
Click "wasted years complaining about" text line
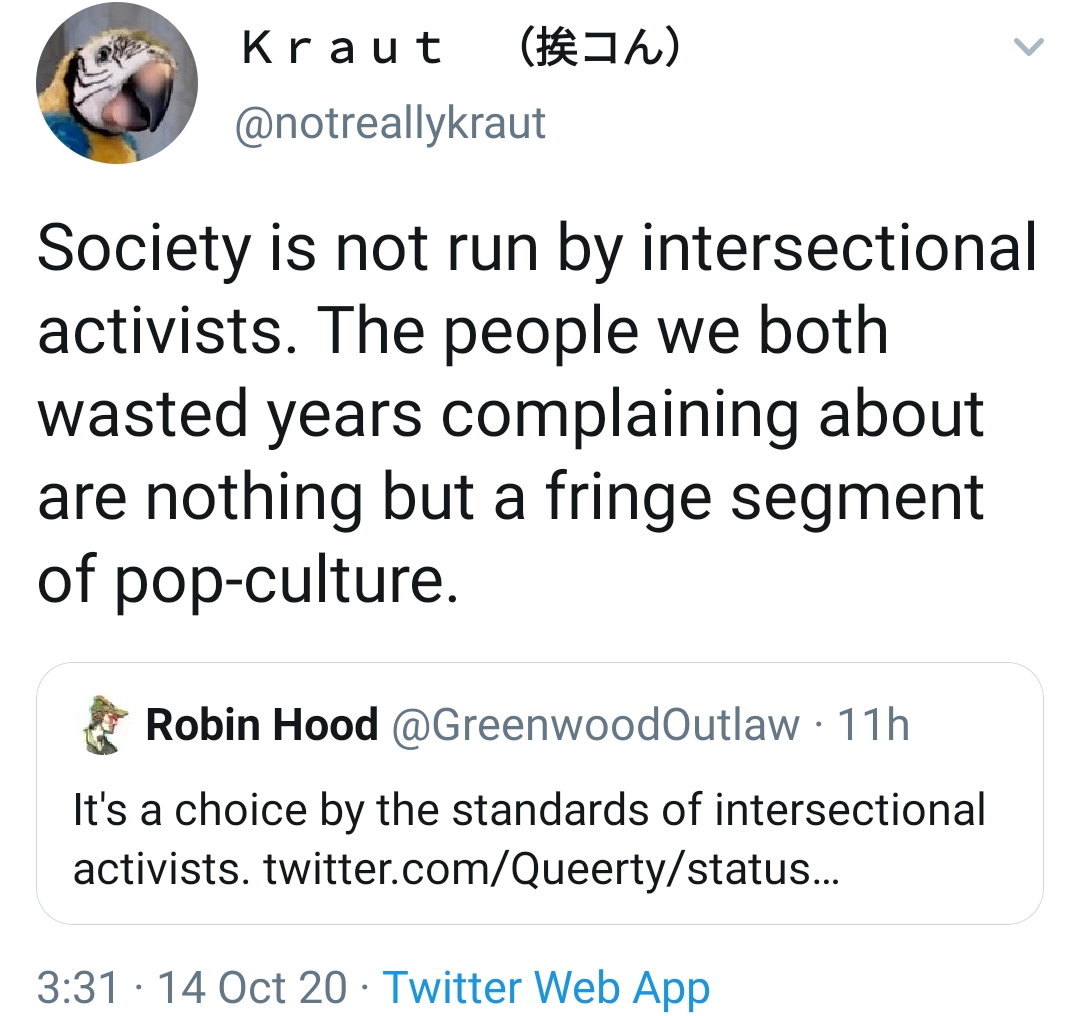tap(511, 414)
